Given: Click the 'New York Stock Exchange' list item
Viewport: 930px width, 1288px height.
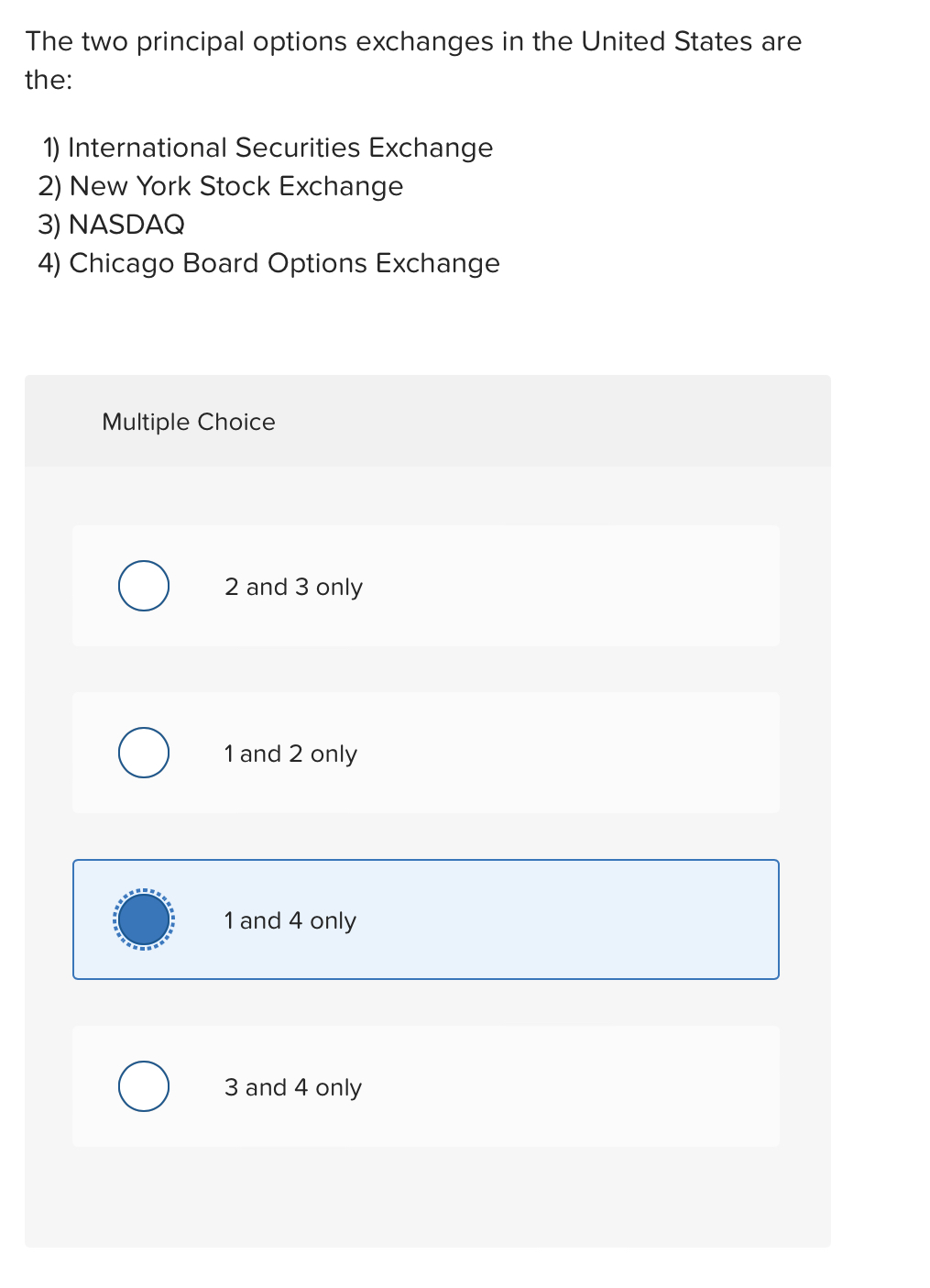Looking at the screenshot, I should click(221, 186).
